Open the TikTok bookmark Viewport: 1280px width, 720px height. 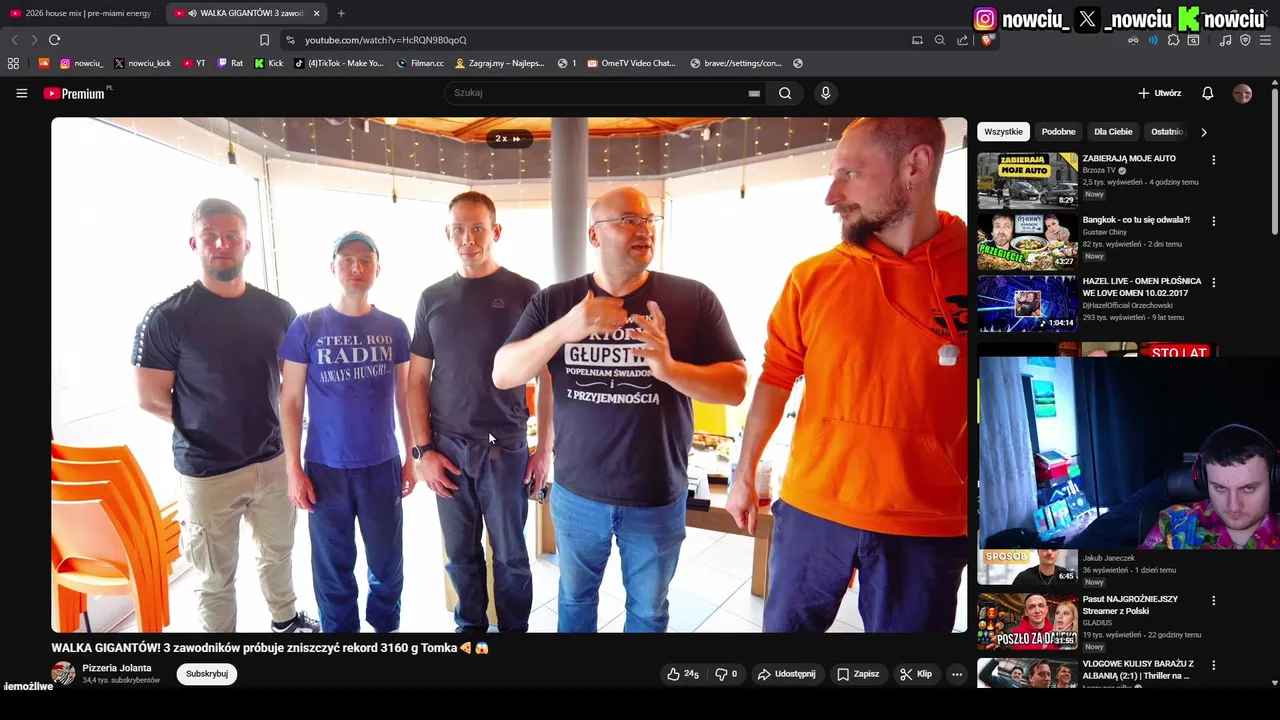point(339,63)
